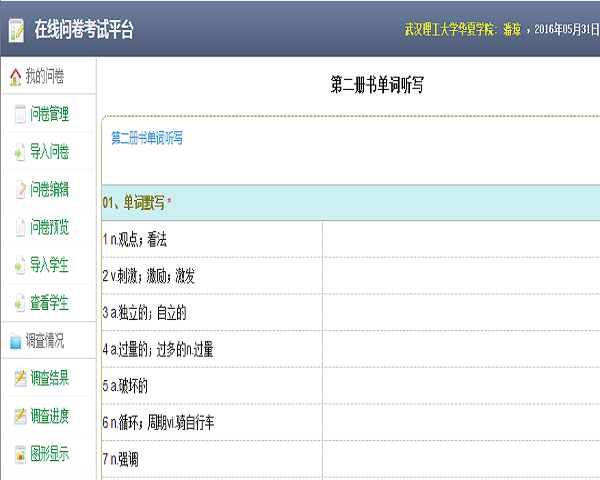Click the 问卷编辑 pencil icon
The width and height of the screenshot is (600, 480).
tap(20, 189)
